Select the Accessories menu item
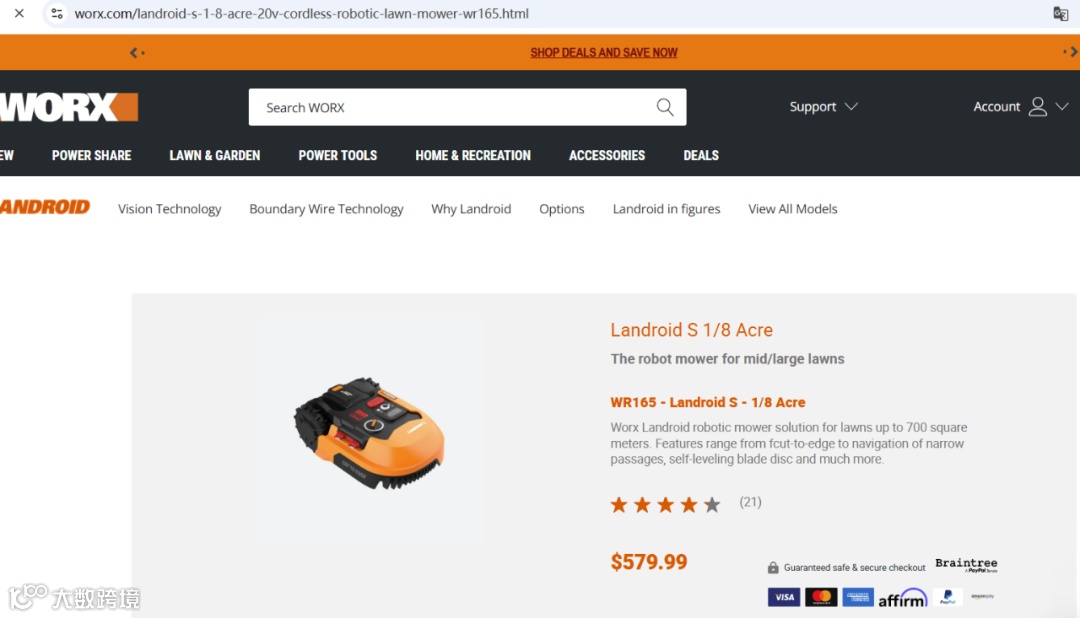Image resolution: width=1080 pixels, height=618 pixels. pyautogui.click(x=607, y=156)
